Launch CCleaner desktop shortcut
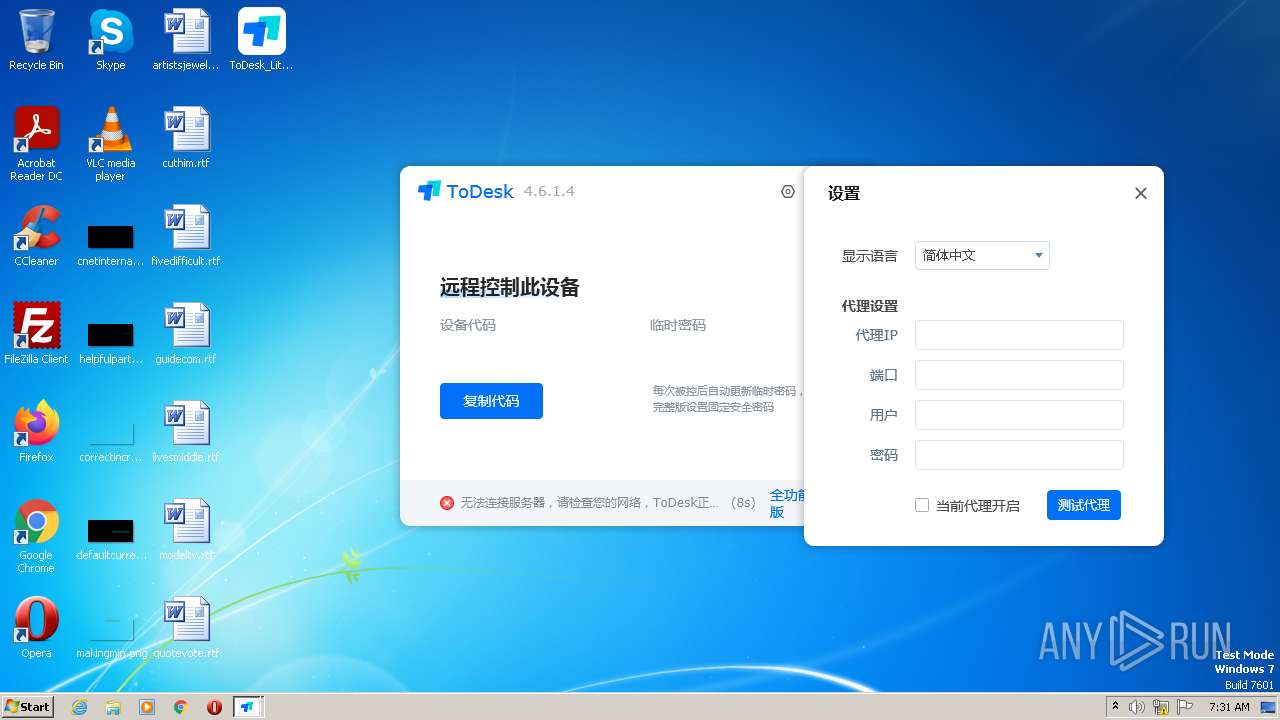Screen dimensions: 1280x720 click(36, 236)
